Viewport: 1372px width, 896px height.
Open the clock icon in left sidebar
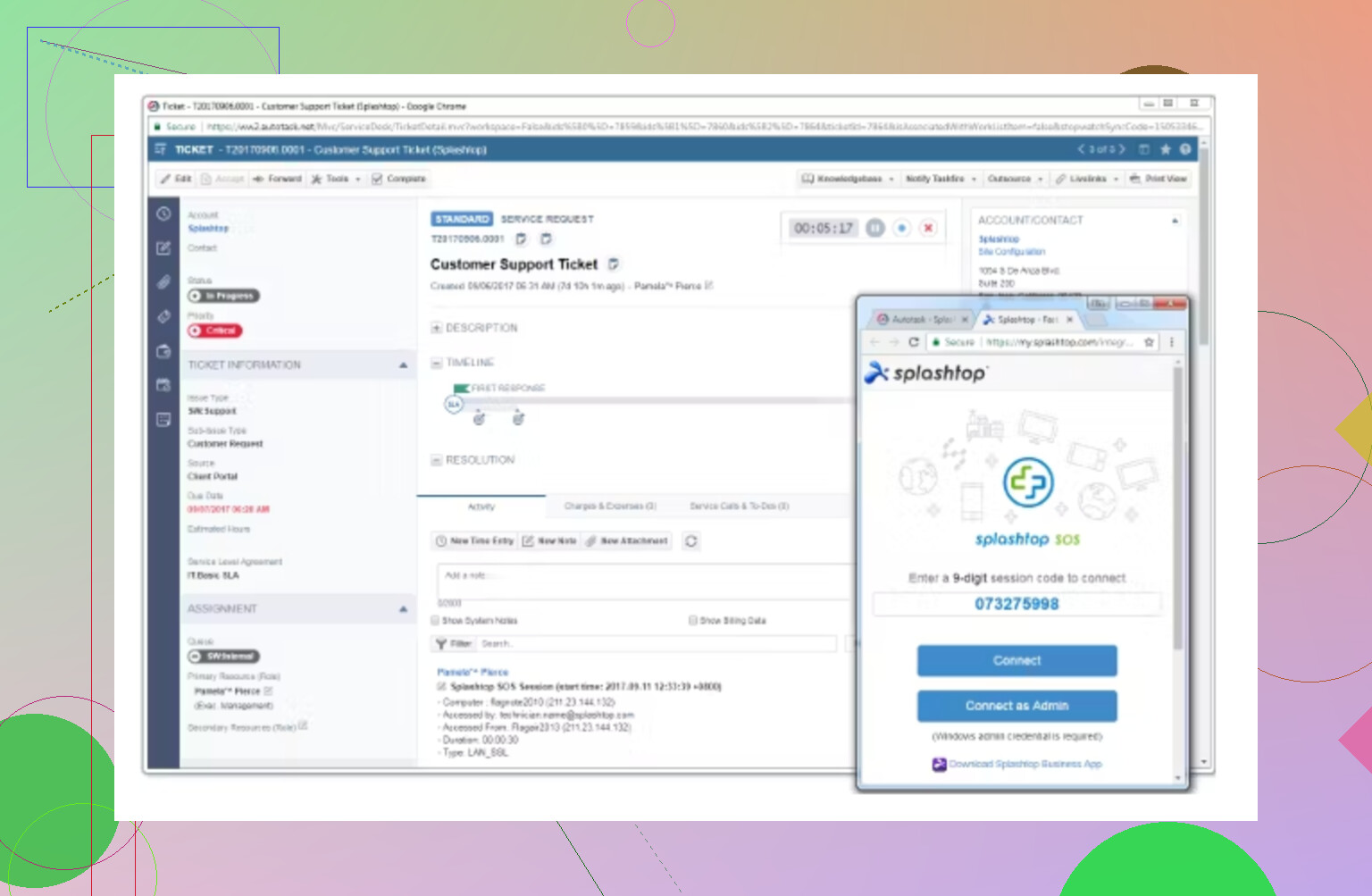click(163, 214)
